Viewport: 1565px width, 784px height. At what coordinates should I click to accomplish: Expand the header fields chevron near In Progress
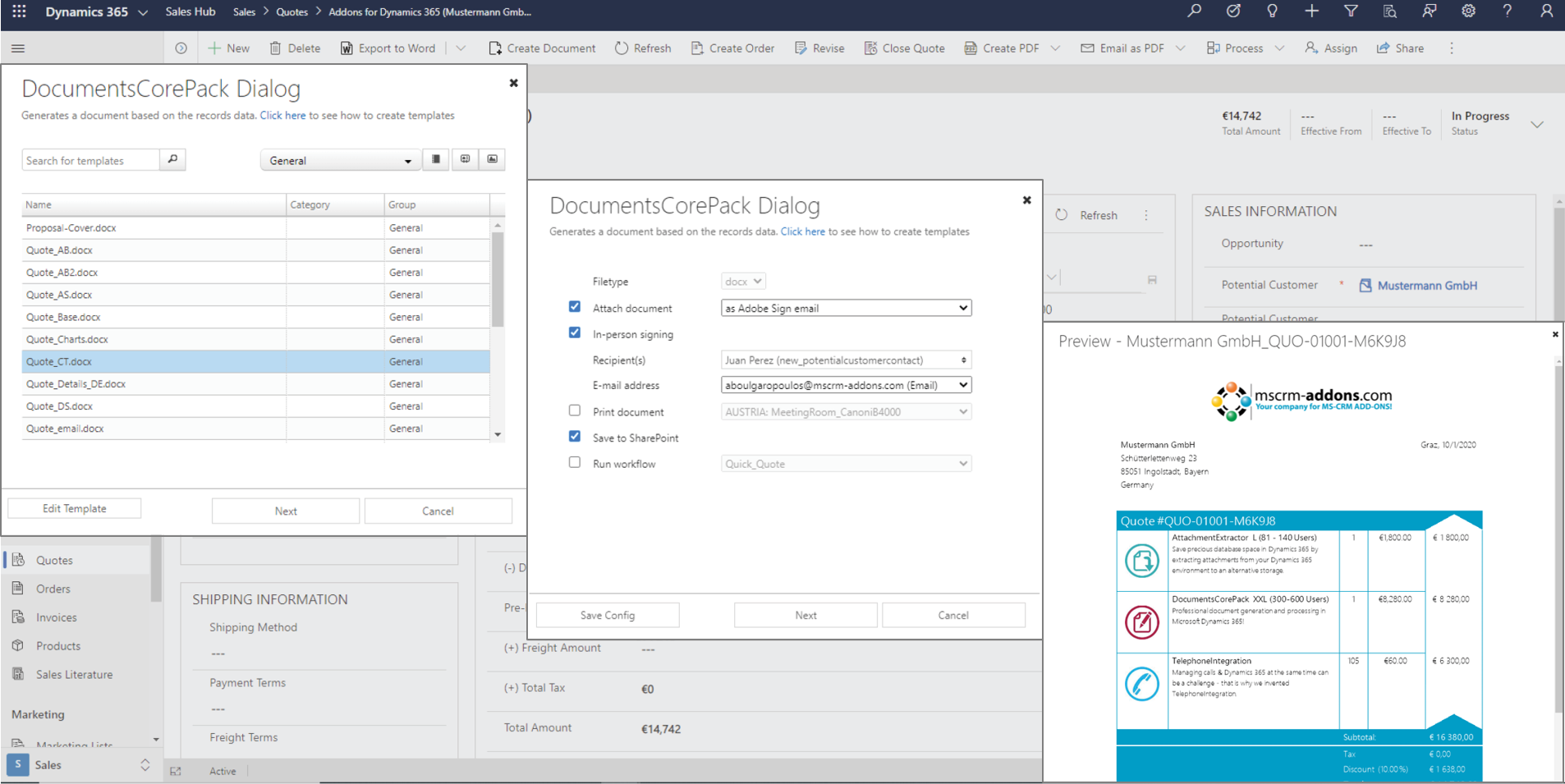1537,125
